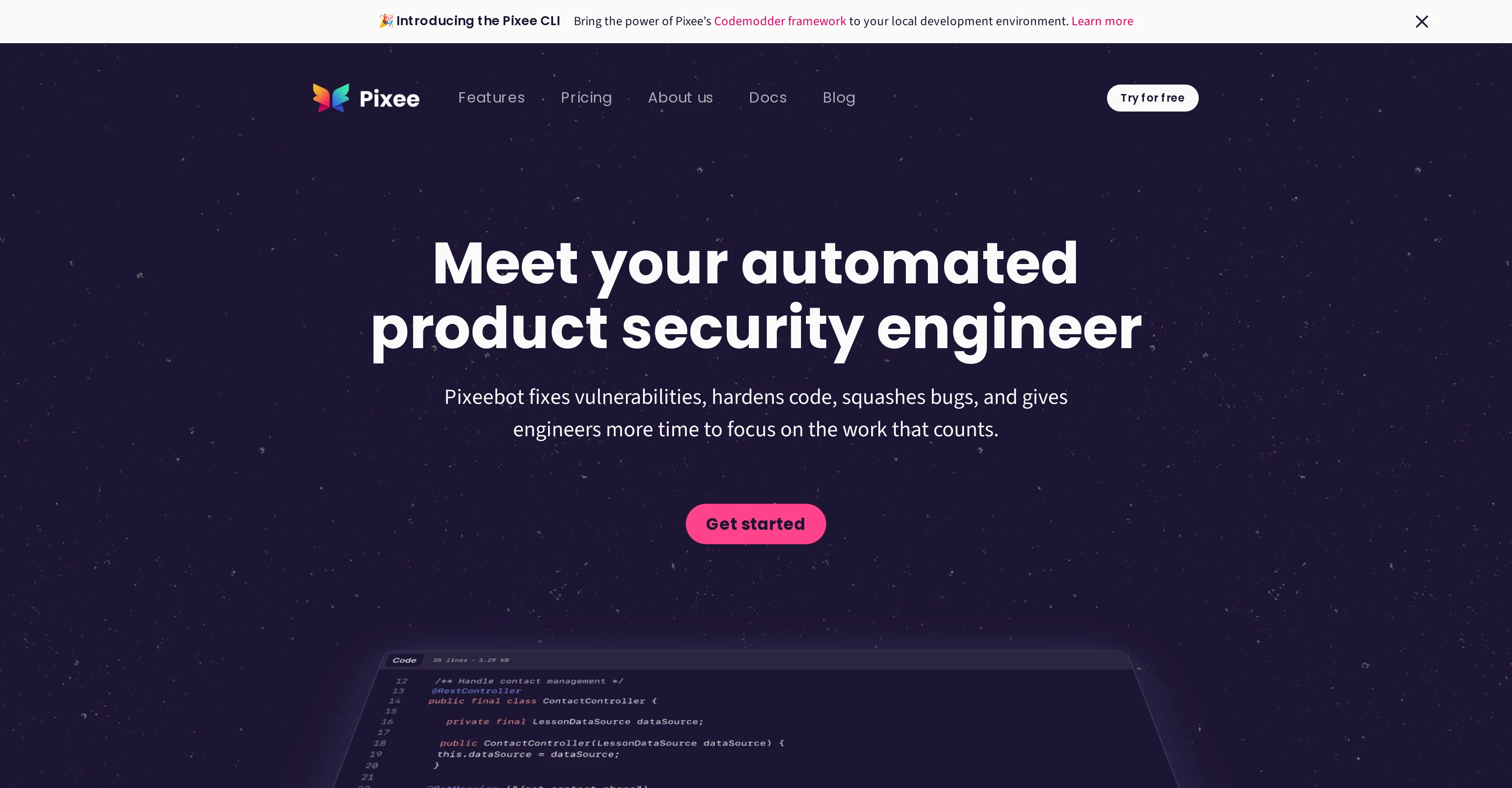
Task: Click the main hero headline text
Action: pos(756,295)
